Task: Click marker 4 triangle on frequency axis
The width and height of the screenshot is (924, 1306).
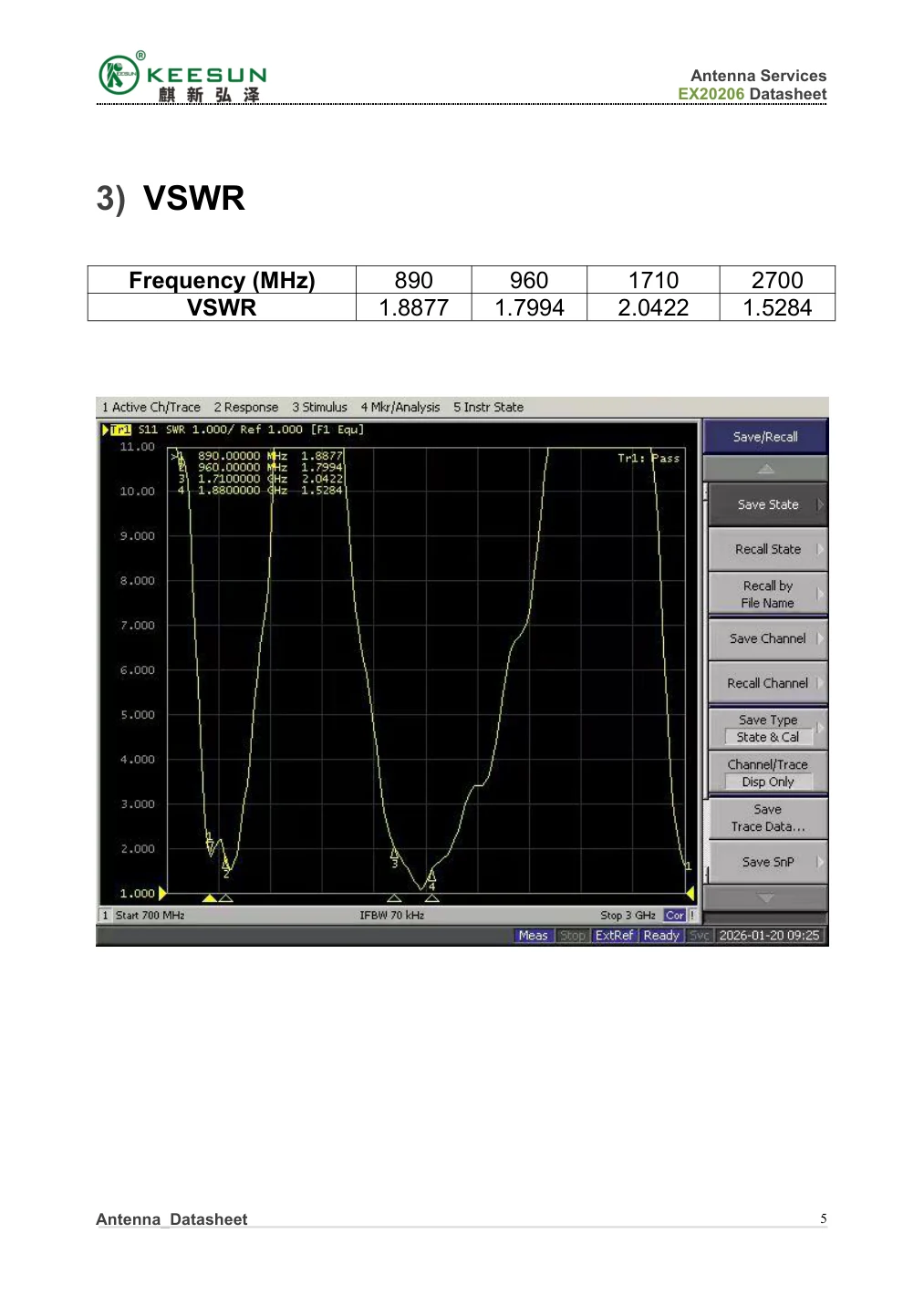Action: [432, 898]
